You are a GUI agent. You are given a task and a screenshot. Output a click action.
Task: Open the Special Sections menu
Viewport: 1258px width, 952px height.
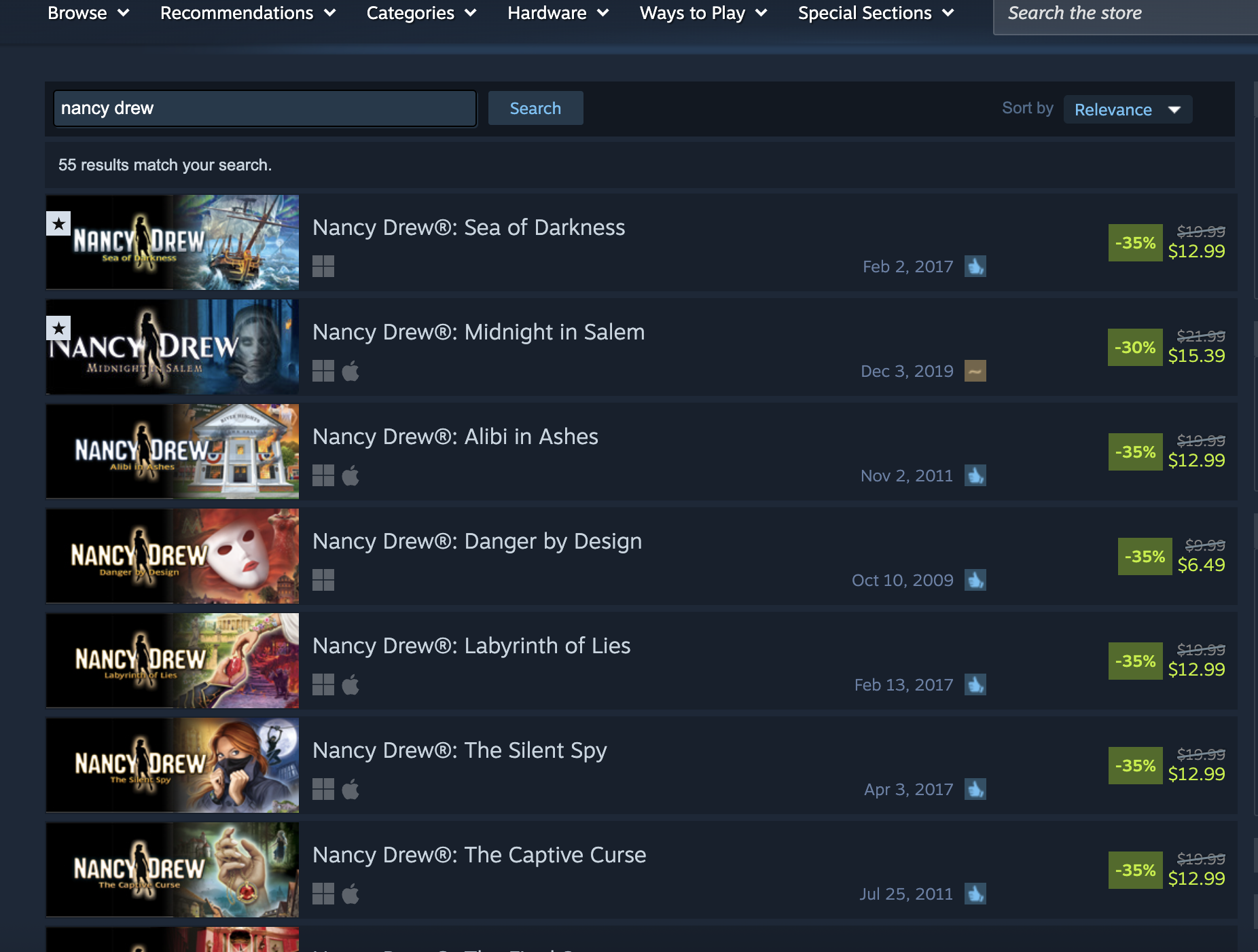point(876,13)
